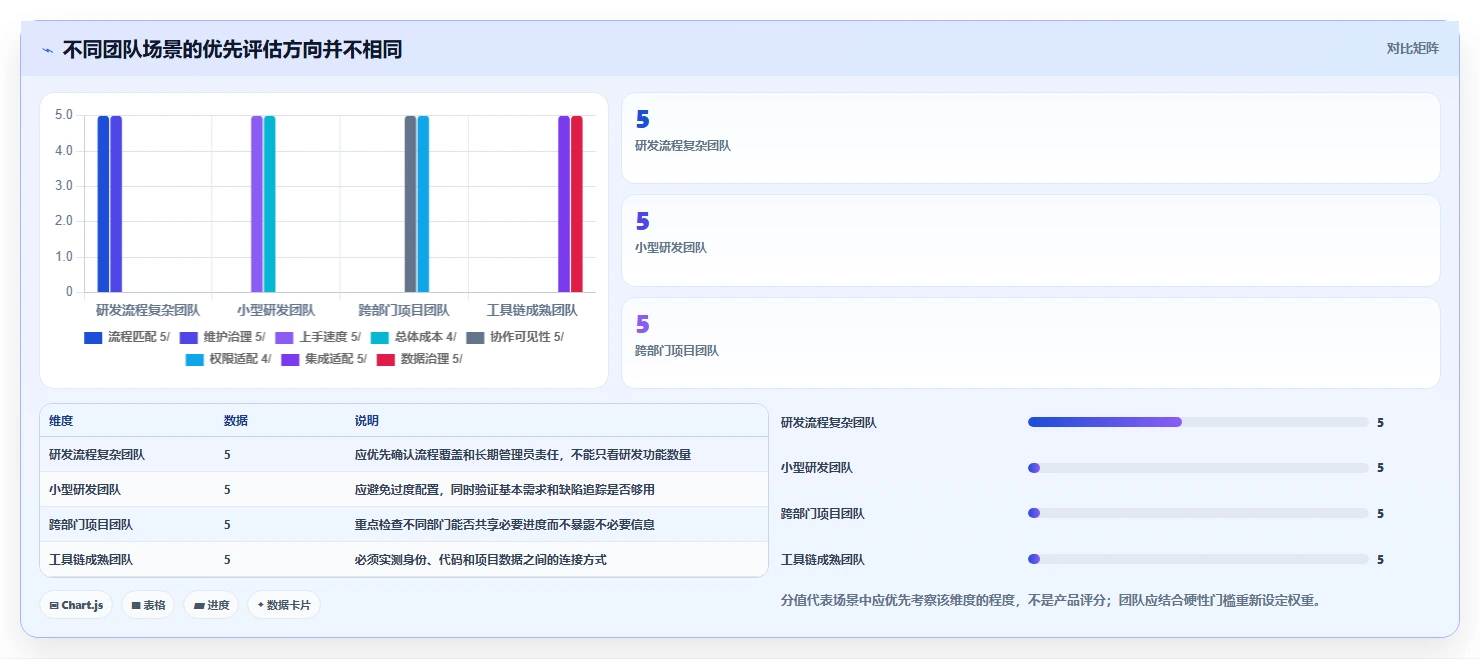Toggle the 上手速度 legend entry
Viewport: 1480px width, 659px height.
click(x=318, y=337)
